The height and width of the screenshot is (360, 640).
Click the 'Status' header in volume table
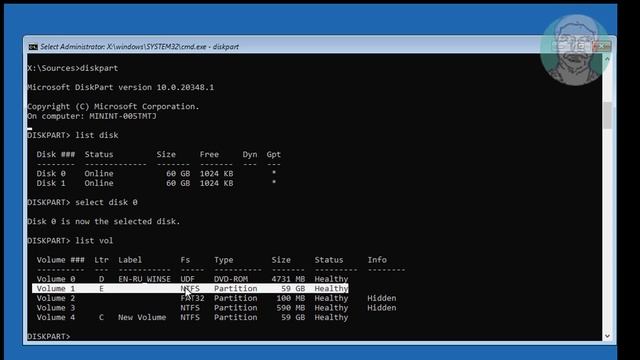(329, 260)
